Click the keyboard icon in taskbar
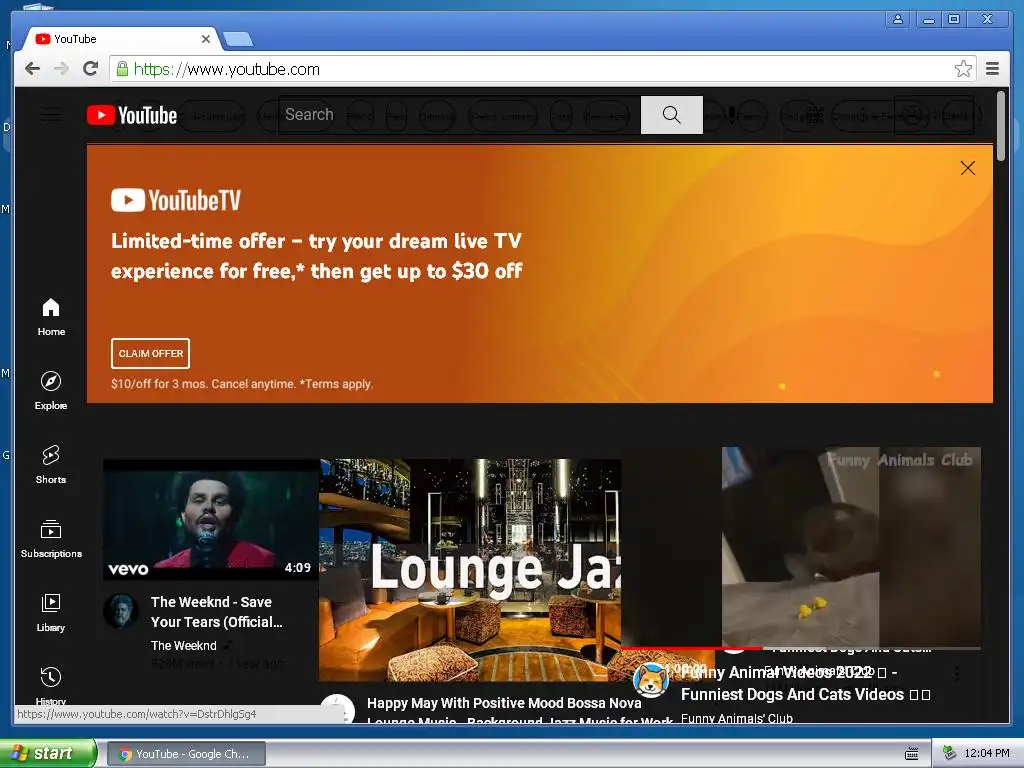 click(x=912, y=754)
